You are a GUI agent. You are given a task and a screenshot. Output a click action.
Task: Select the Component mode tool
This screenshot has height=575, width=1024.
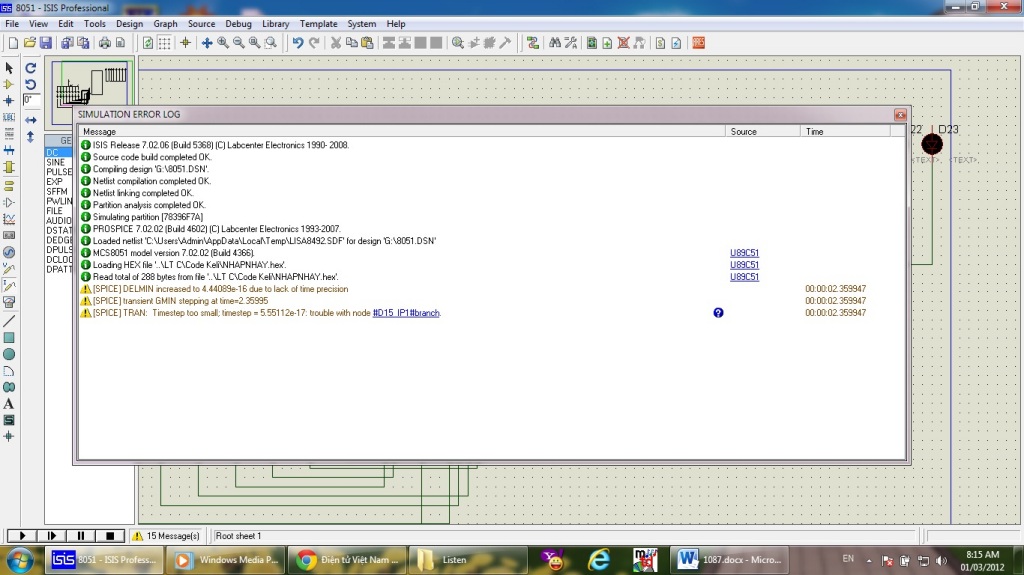tap(9, 84)
